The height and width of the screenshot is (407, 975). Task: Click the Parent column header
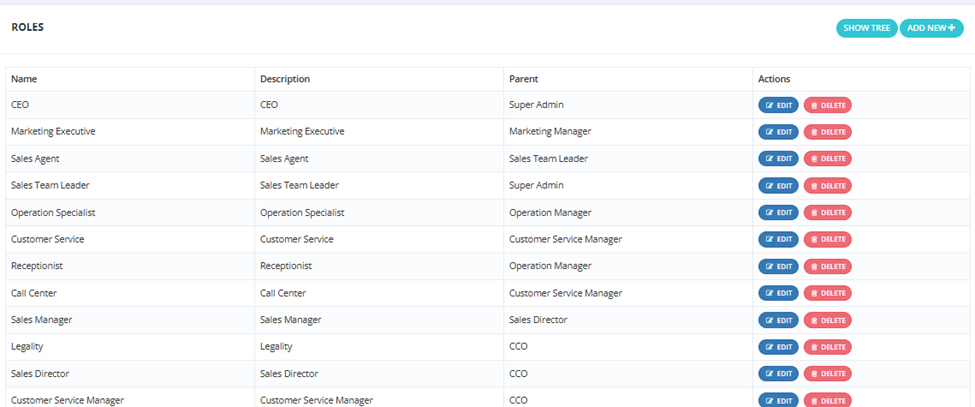coord(524,79)
